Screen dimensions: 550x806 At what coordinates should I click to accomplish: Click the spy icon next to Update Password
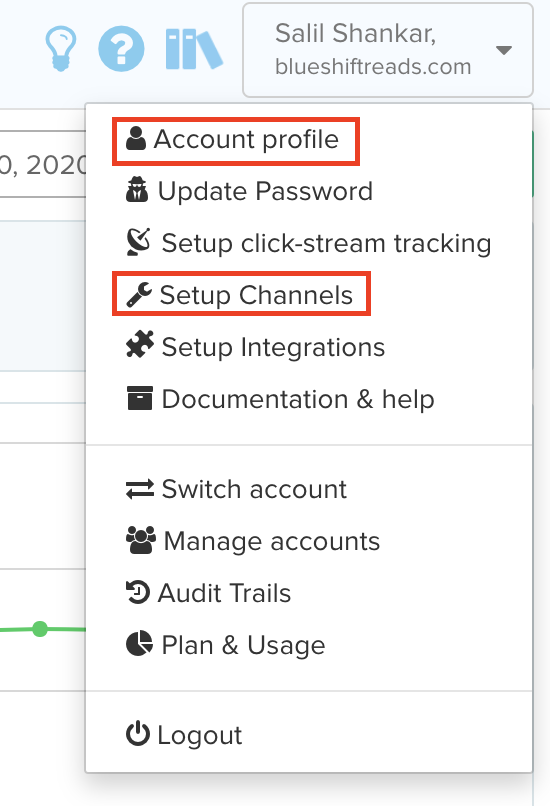tap(137, 189)
